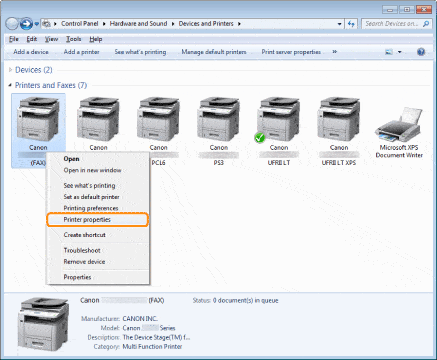Viewport: 437px width, 360px height.
Task: Click the Forward navigation arrow
Action: tap(26, 24)
